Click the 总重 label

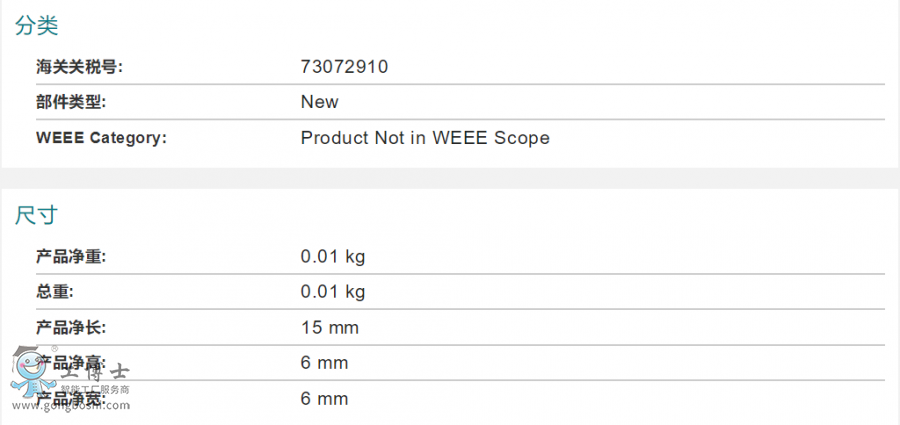[55, 292]
